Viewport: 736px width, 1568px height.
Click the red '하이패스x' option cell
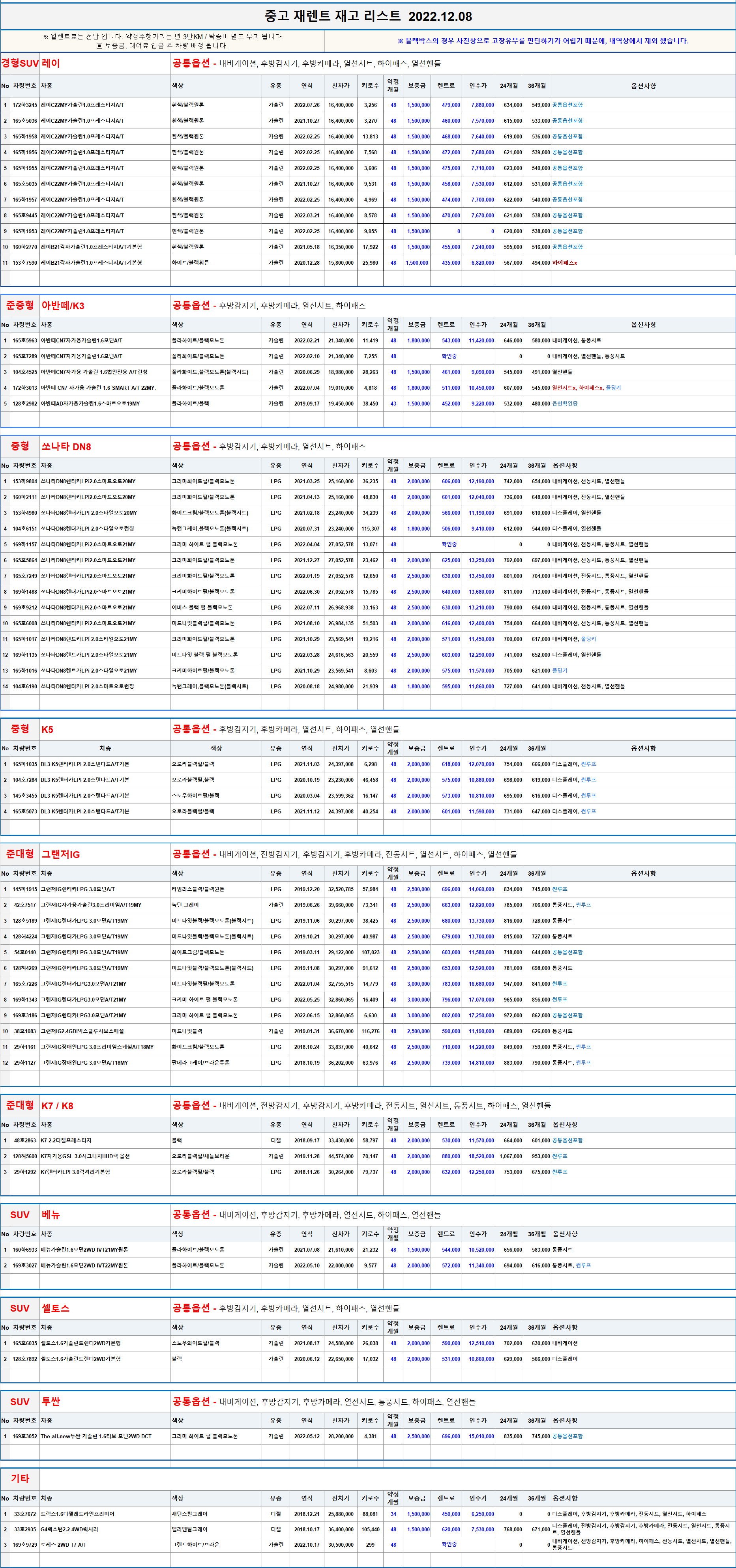tap(564, 263)
